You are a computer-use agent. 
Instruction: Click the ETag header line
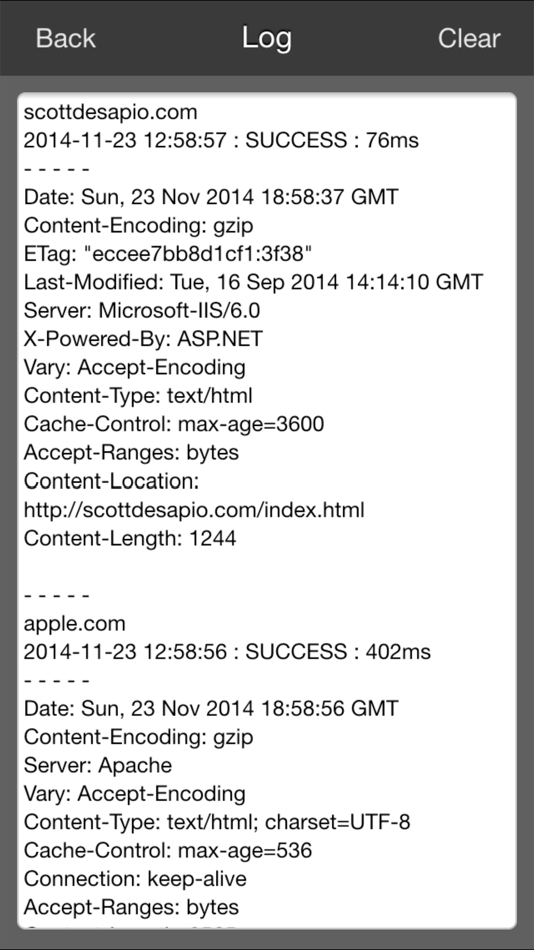168,254
